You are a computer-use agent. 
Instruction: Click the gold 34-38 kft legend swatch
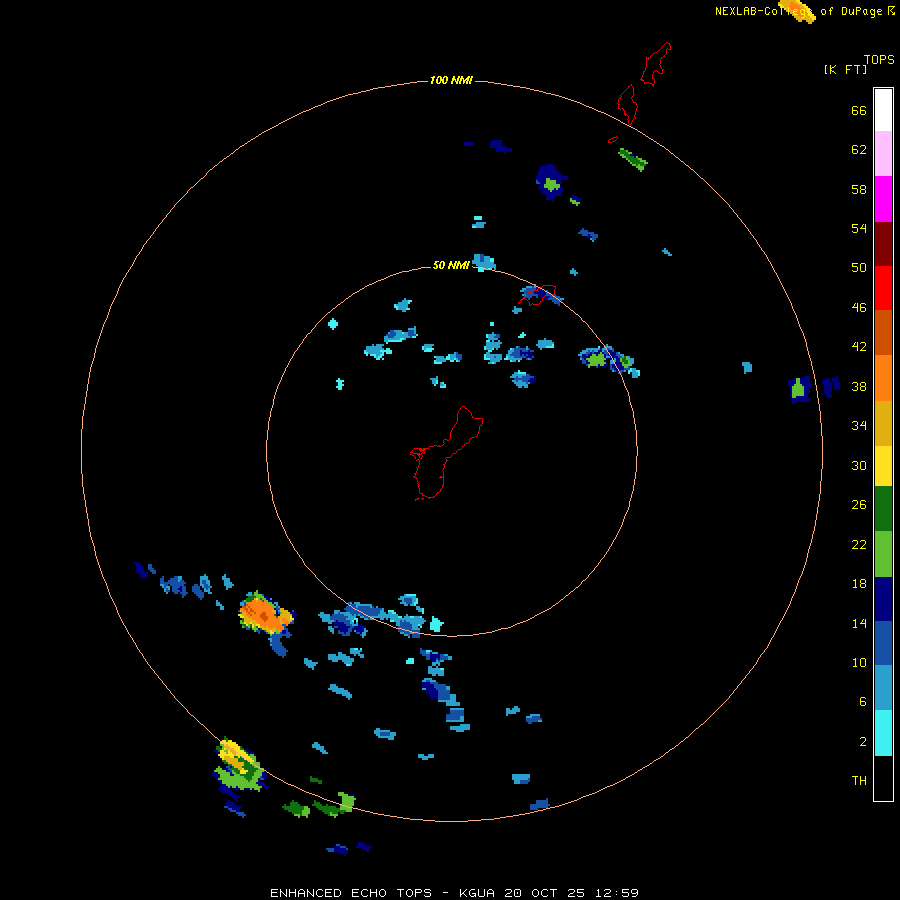tap(883, 423)
